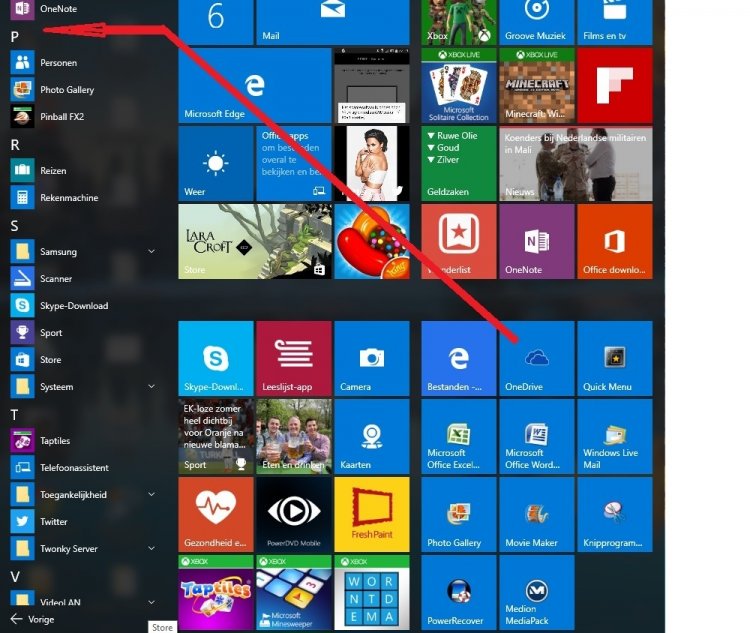Open the Wunderlist tile
The width and height of the screenshot is (750, 633).
459,242
